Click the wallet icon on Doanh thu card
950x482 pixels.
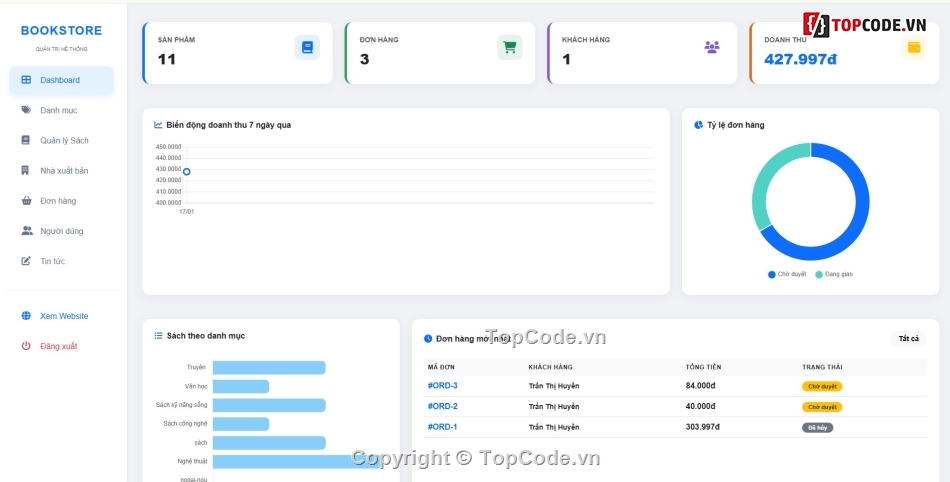pyautogui.click(x=914, y=47)
